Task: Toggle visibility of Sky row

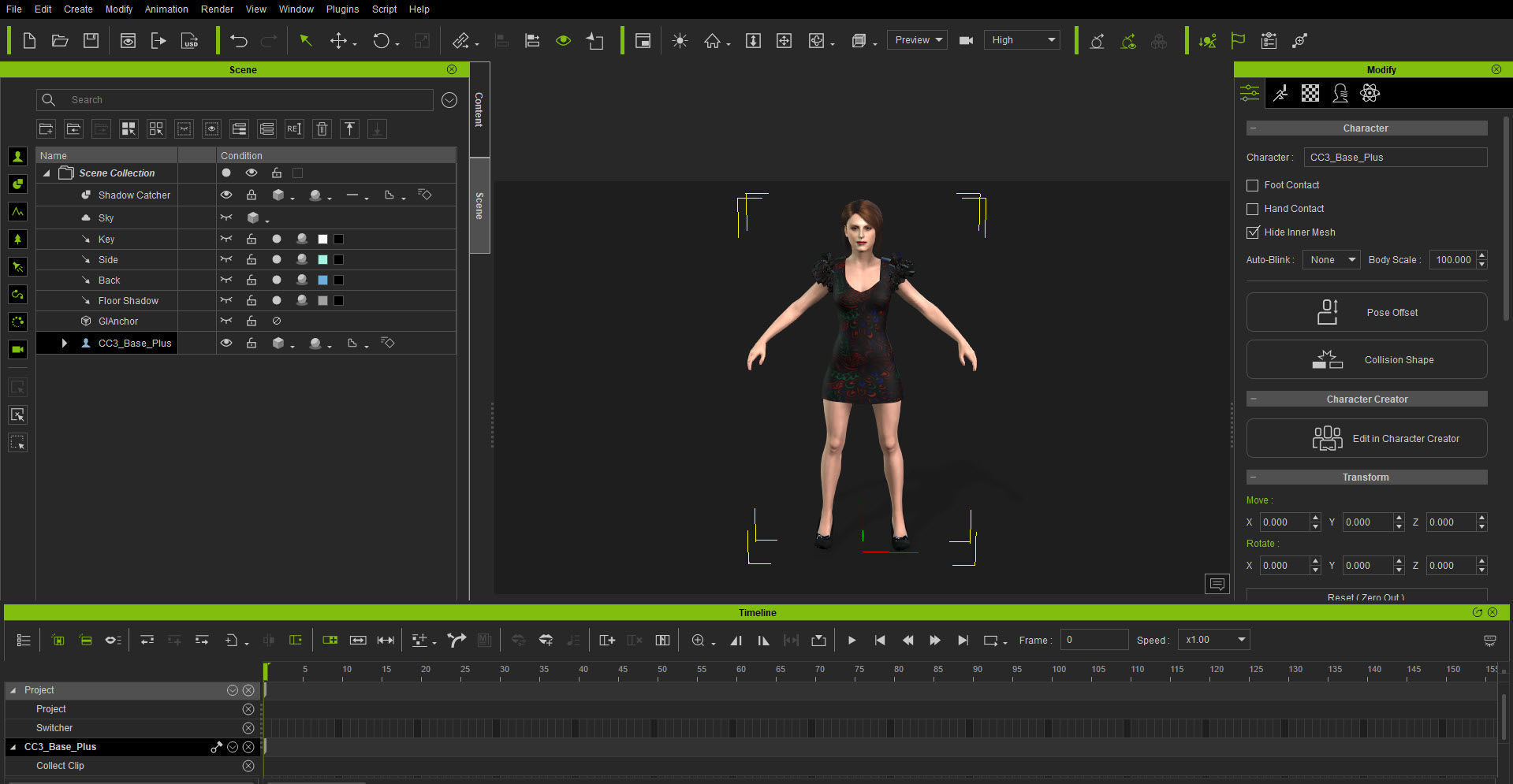Action: tap(226, 217)
